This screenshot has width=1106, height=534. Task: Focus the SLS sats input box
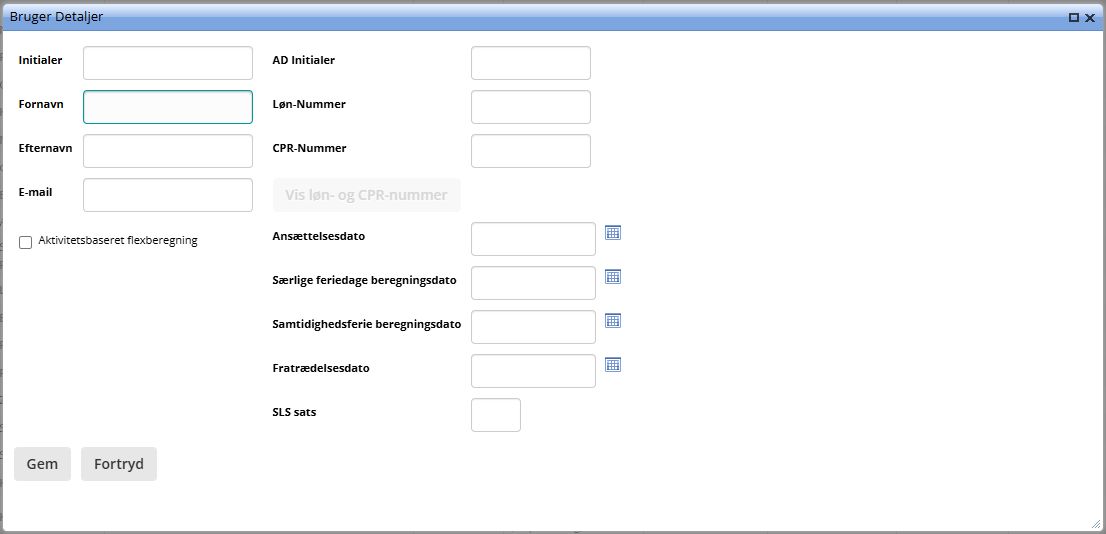496,415
